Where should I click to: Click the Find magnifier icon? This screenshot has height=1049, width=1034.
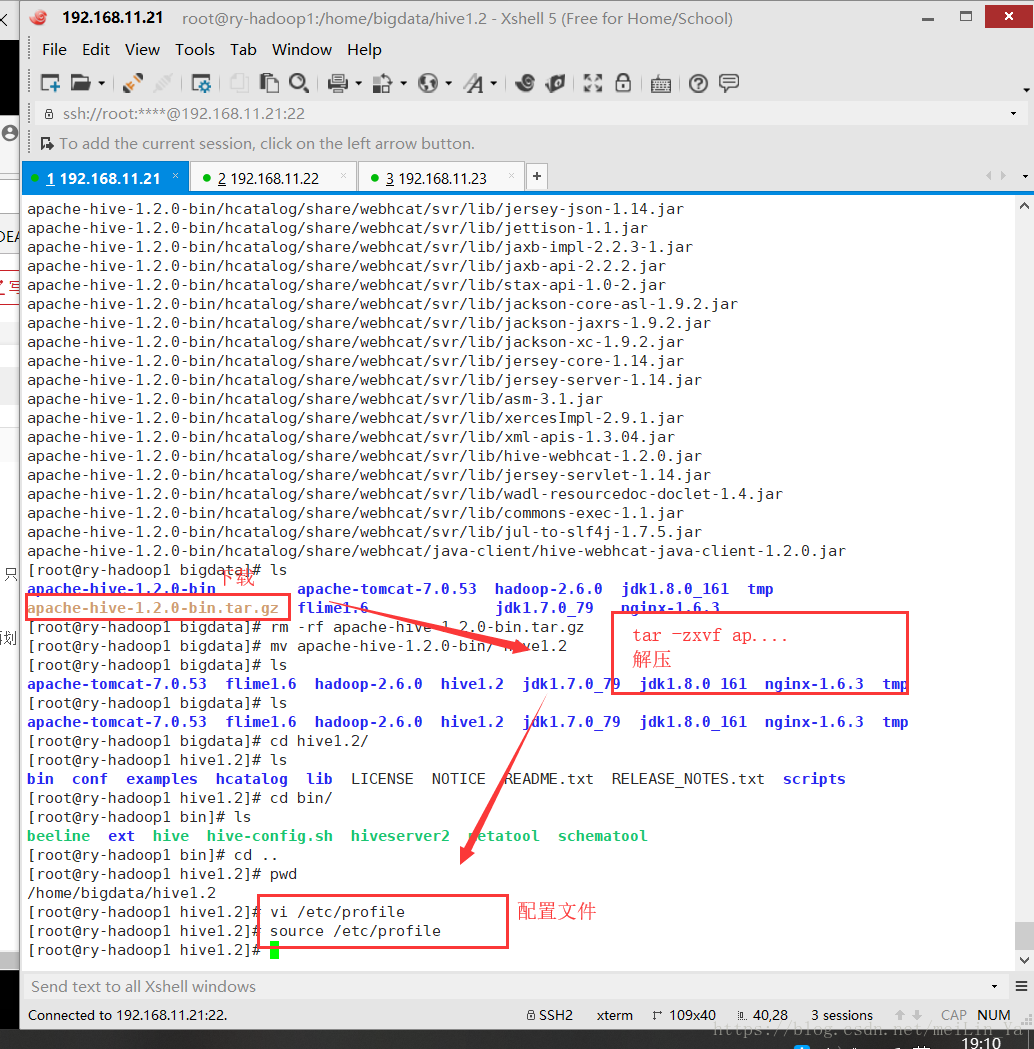[299, 83]
